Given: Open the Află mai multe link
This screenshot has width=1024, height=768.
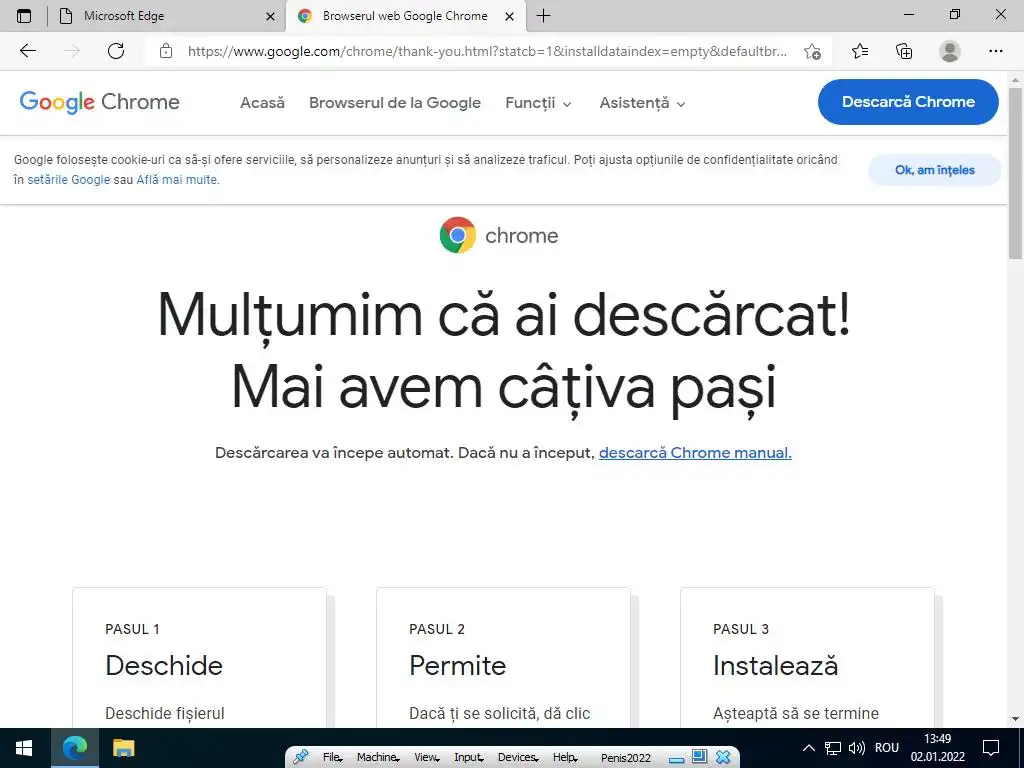Looking at the screenshot, I should click(x=178, y=180).
